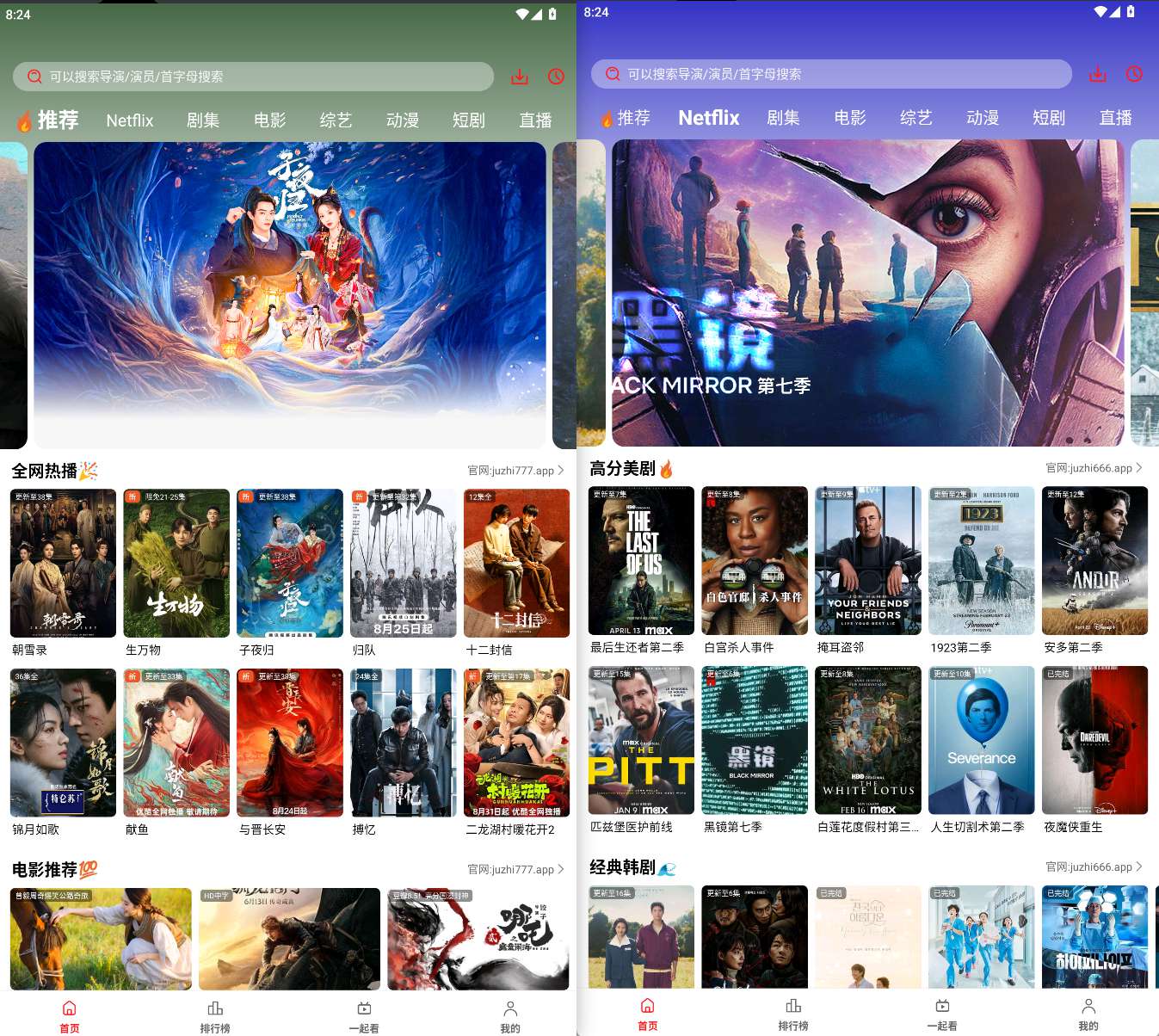Switch to 动漫 tab in right panel
Screen dimensions: 1159x1036
982,118
